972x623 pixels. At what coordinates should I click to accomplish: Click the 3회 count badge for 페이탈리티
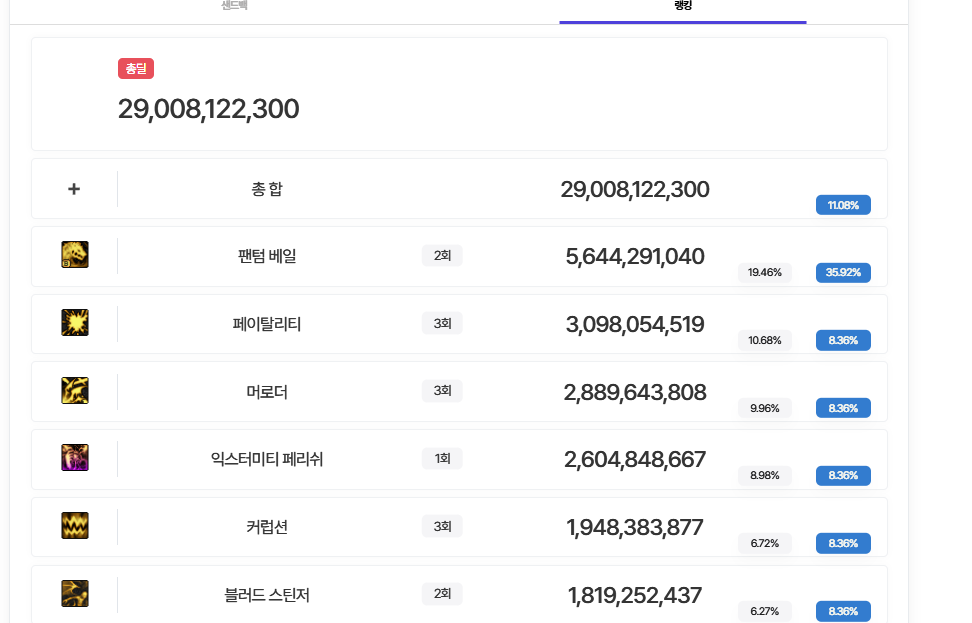(x=442, y=323)
